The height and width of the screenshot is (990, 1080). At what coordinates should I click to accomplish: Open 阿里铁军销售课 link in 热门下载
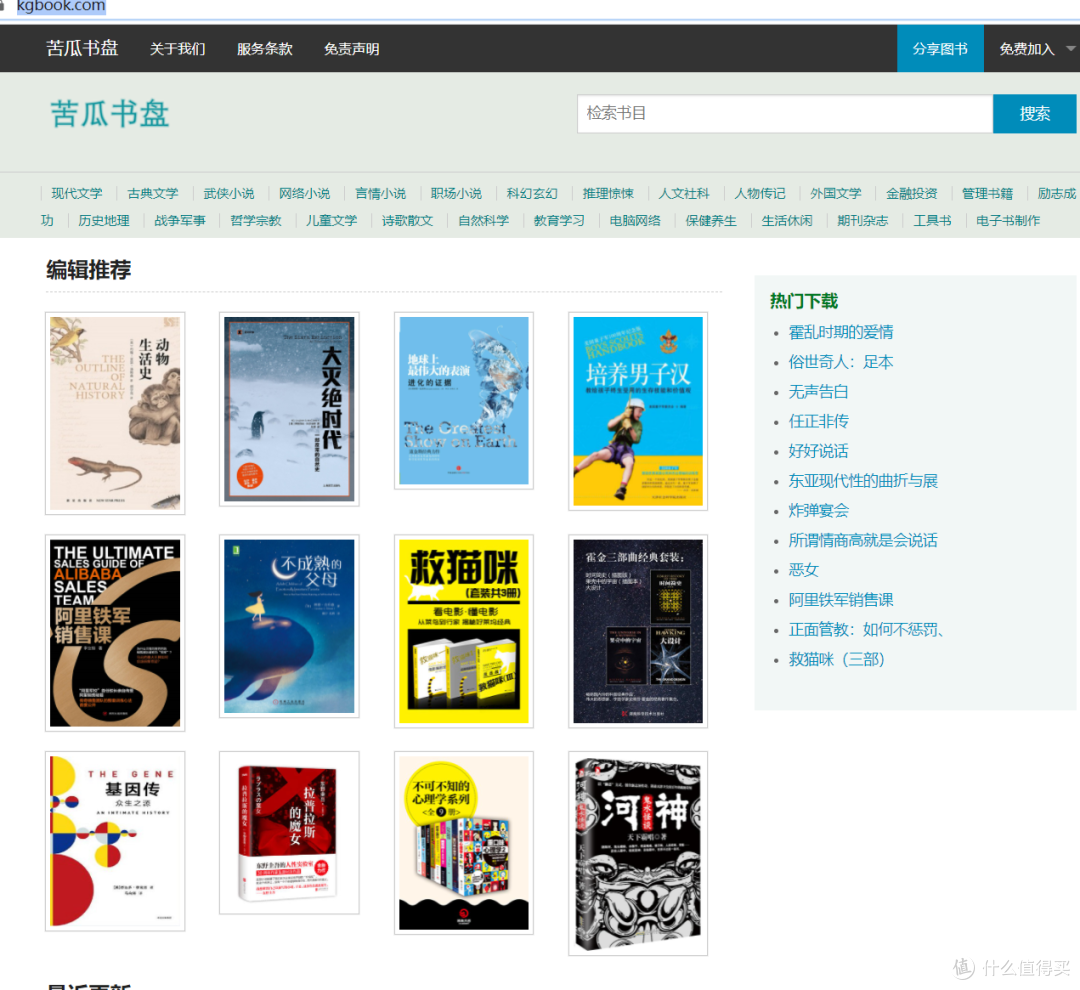840,600
